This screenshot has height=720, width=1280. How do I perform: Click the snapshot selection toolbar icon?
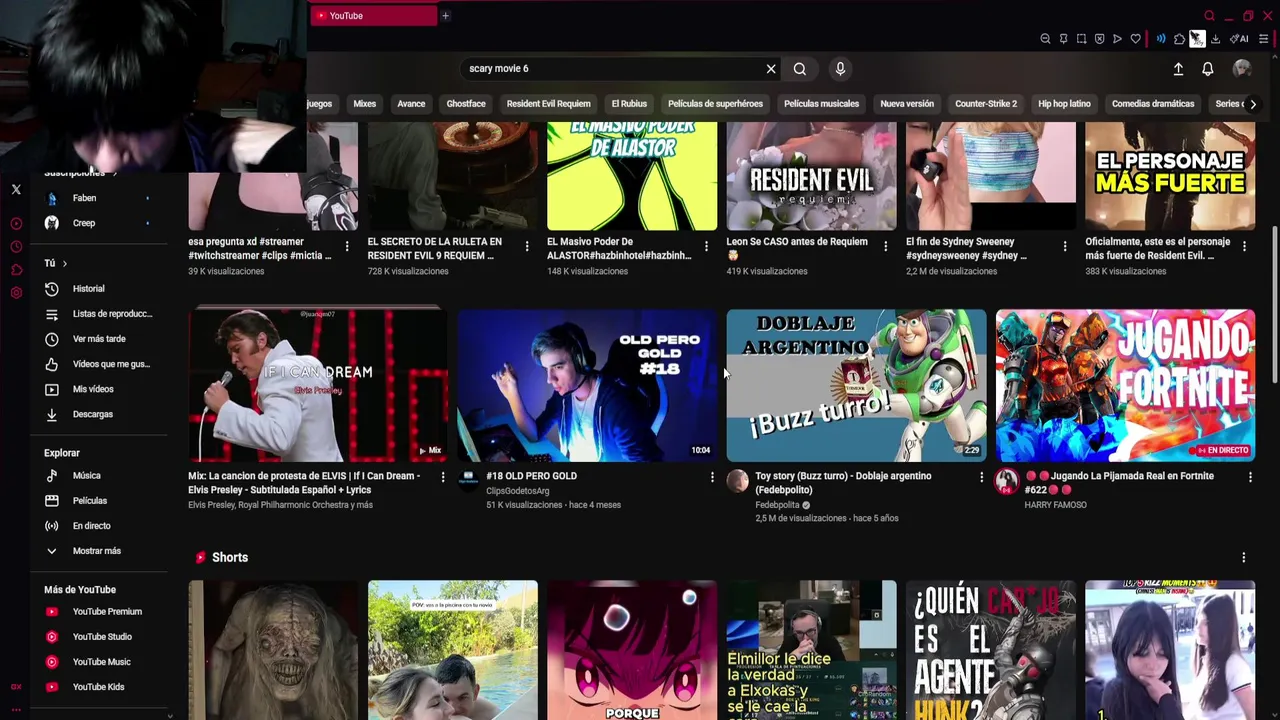(x=1081, y=39)
